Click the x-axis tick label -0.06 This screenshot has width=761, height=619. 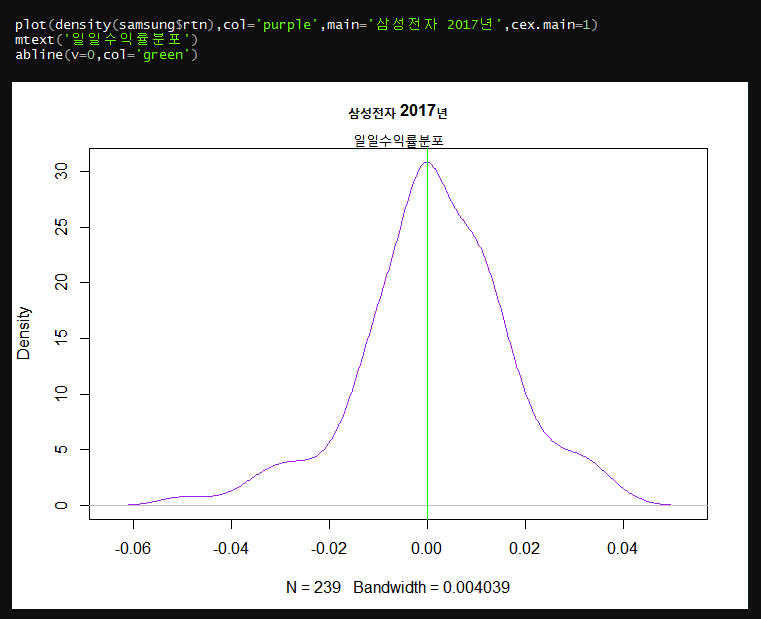coord(133,549)
